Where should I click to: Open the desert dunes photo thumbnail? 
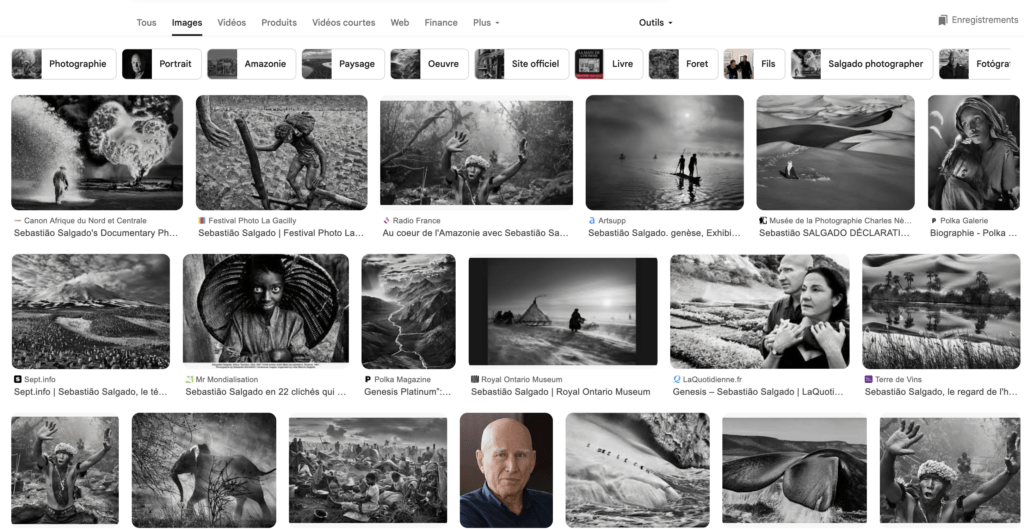(x=835, y=152)
